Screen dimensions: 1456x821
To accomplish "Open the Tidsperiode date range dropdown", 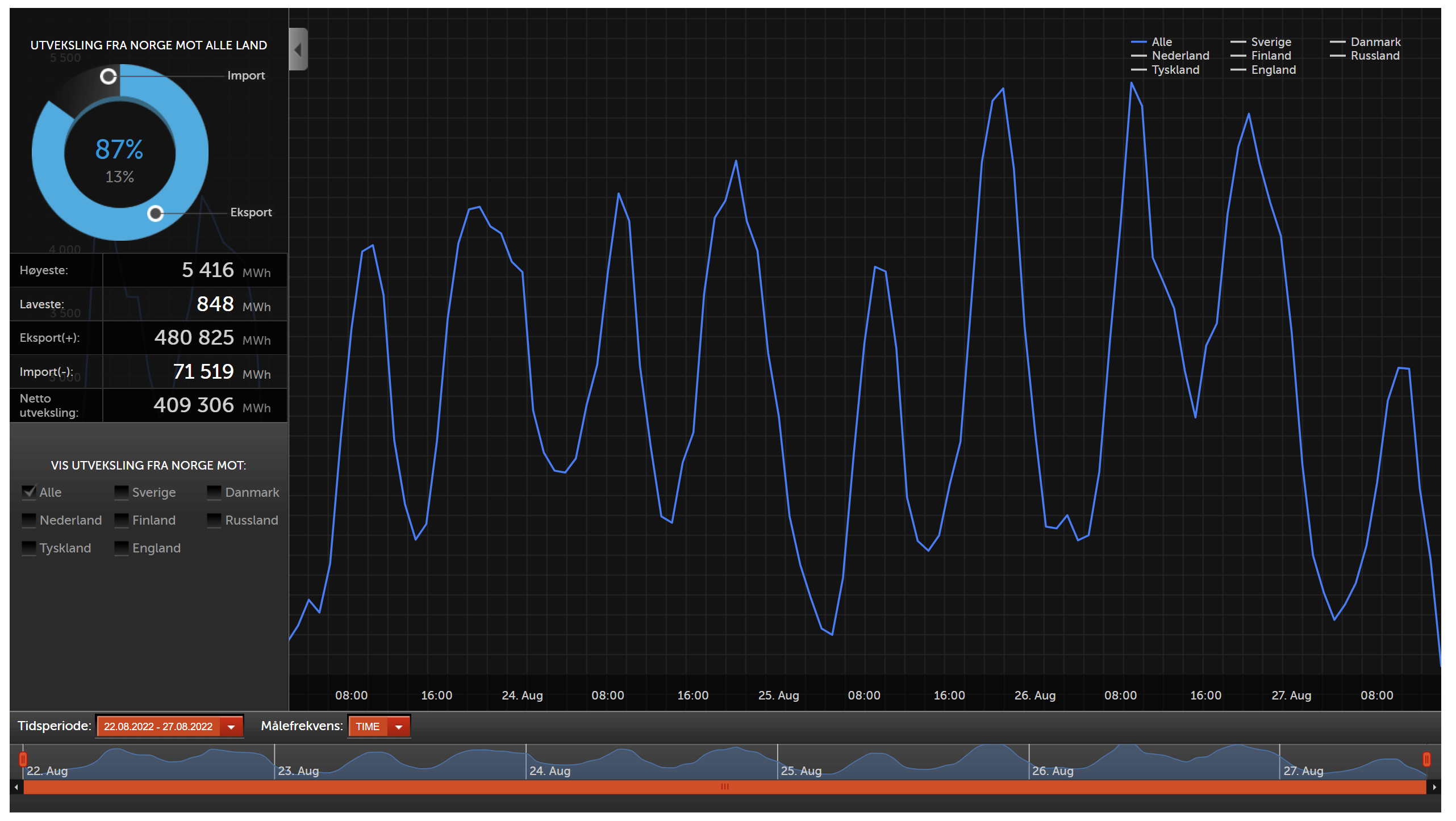I will point(170,726).
